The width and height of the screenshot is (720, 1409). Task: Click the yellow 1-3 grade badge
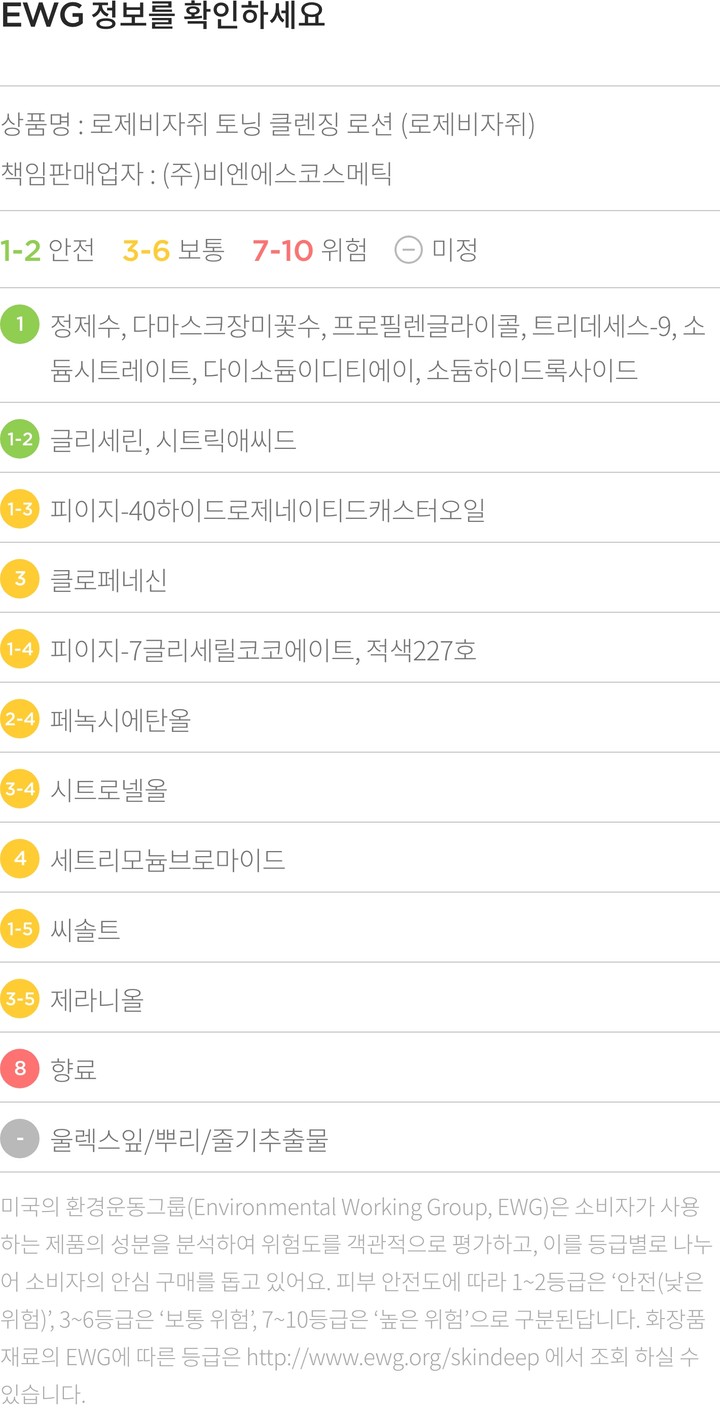click(x=20, y=509)
